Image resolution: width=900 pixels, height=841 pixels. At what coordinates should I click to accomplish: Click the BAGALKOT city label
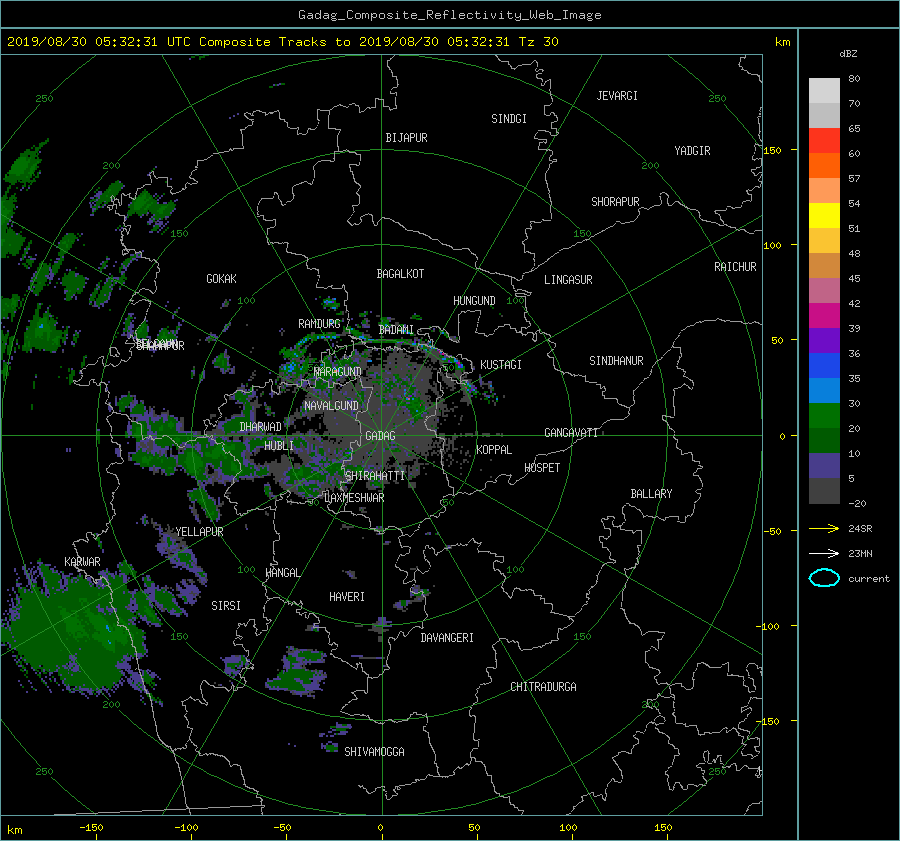(x=400, y=274)
